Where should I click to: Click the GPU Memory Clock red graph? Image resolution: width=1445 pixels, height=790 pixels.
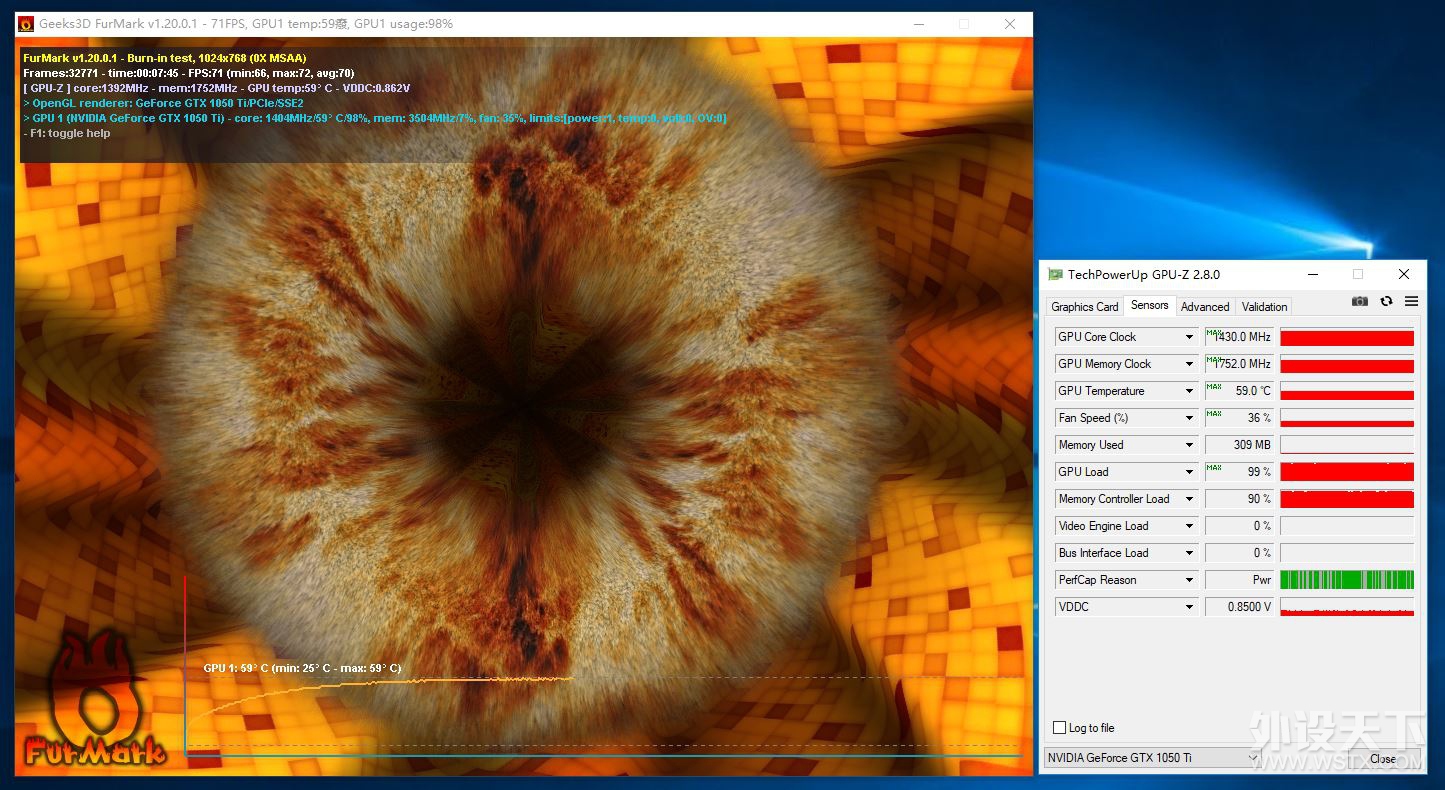pos(1347,364)
